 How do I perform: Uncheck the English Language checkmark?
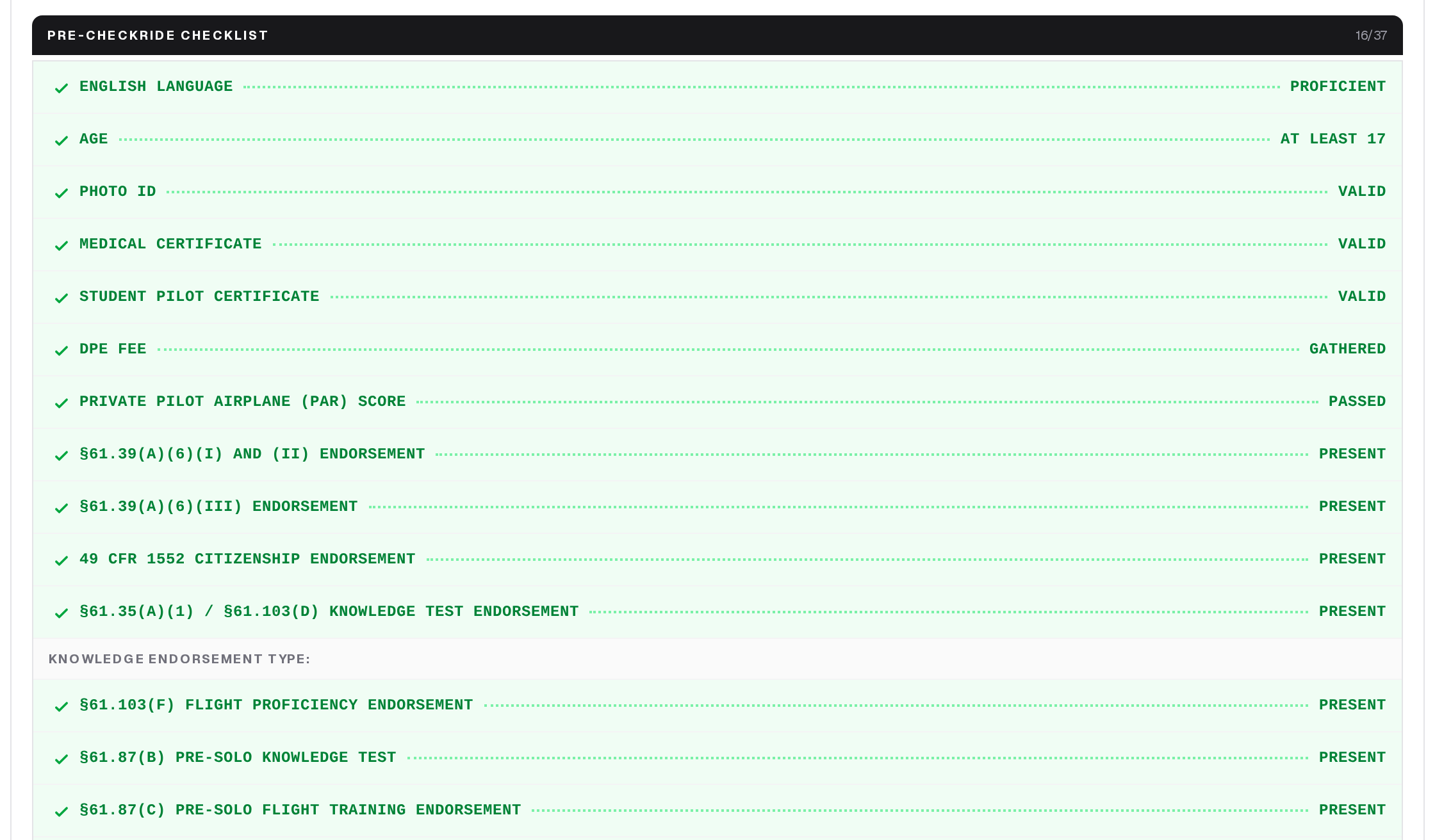point(61,88)
